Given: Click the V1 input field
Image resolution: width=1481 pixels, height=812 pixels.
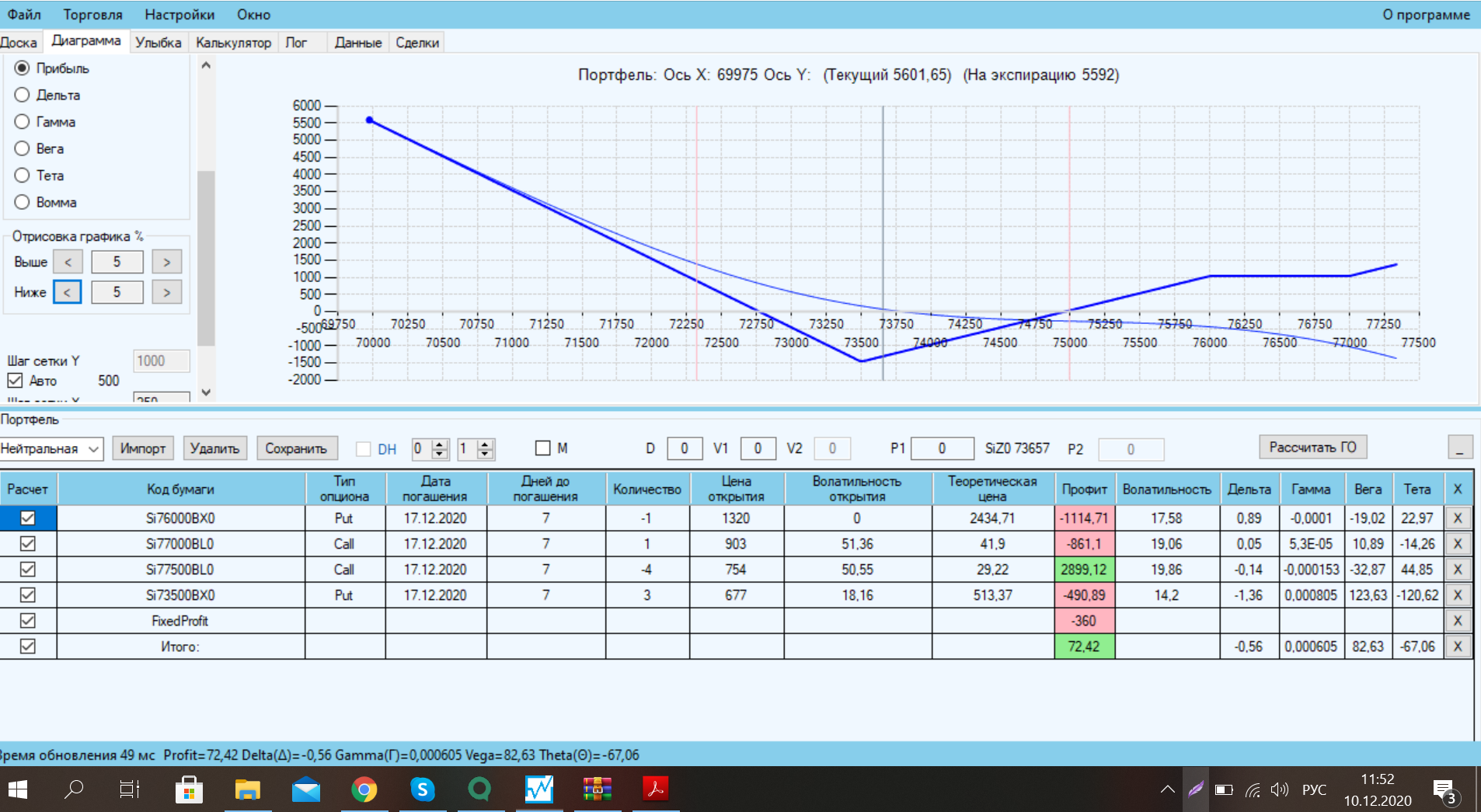Looking at the screenshot, I should click(x=758, y=448).
